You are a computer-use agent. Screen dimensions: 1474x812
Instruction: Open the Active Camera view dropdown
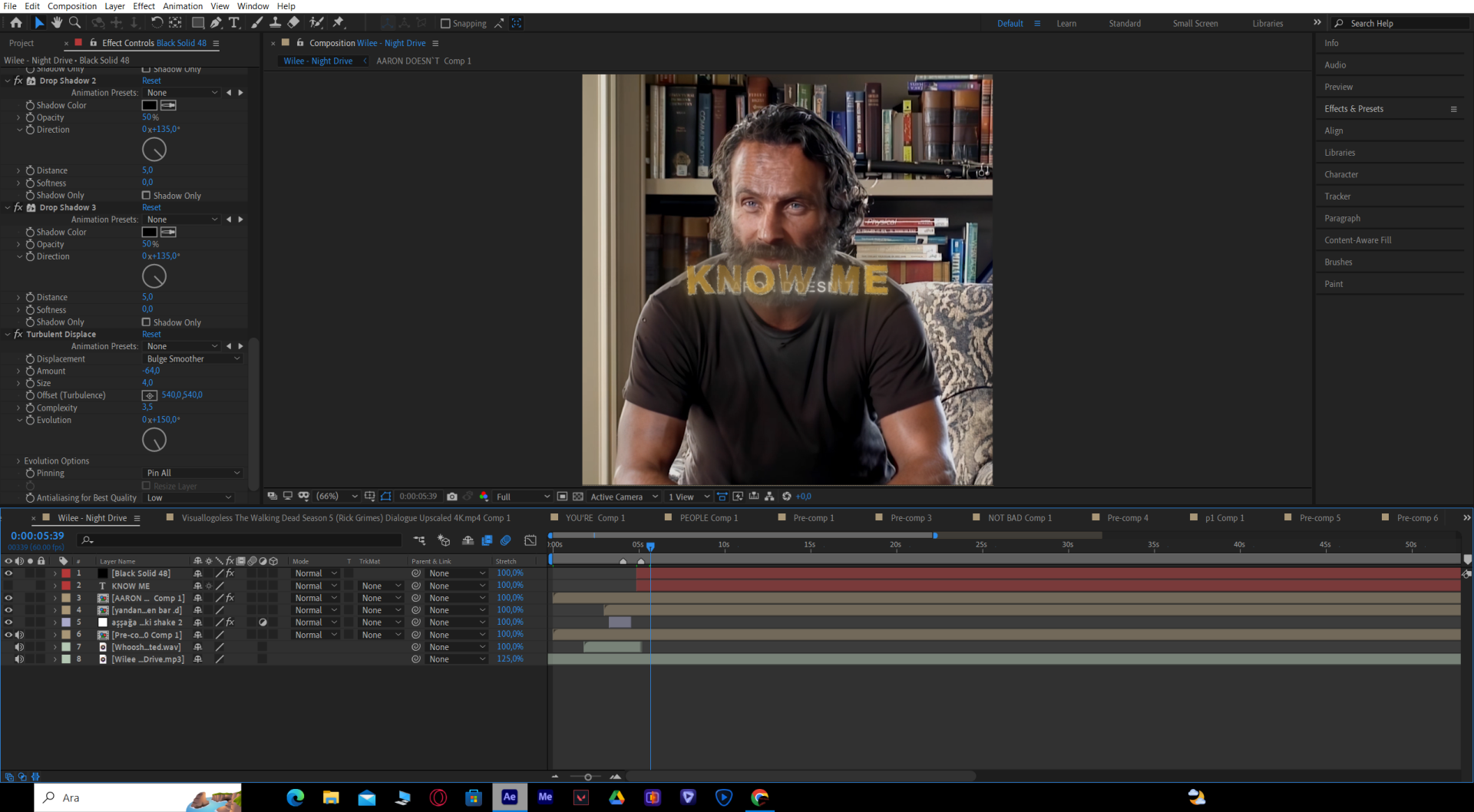[x=624, y=497]
